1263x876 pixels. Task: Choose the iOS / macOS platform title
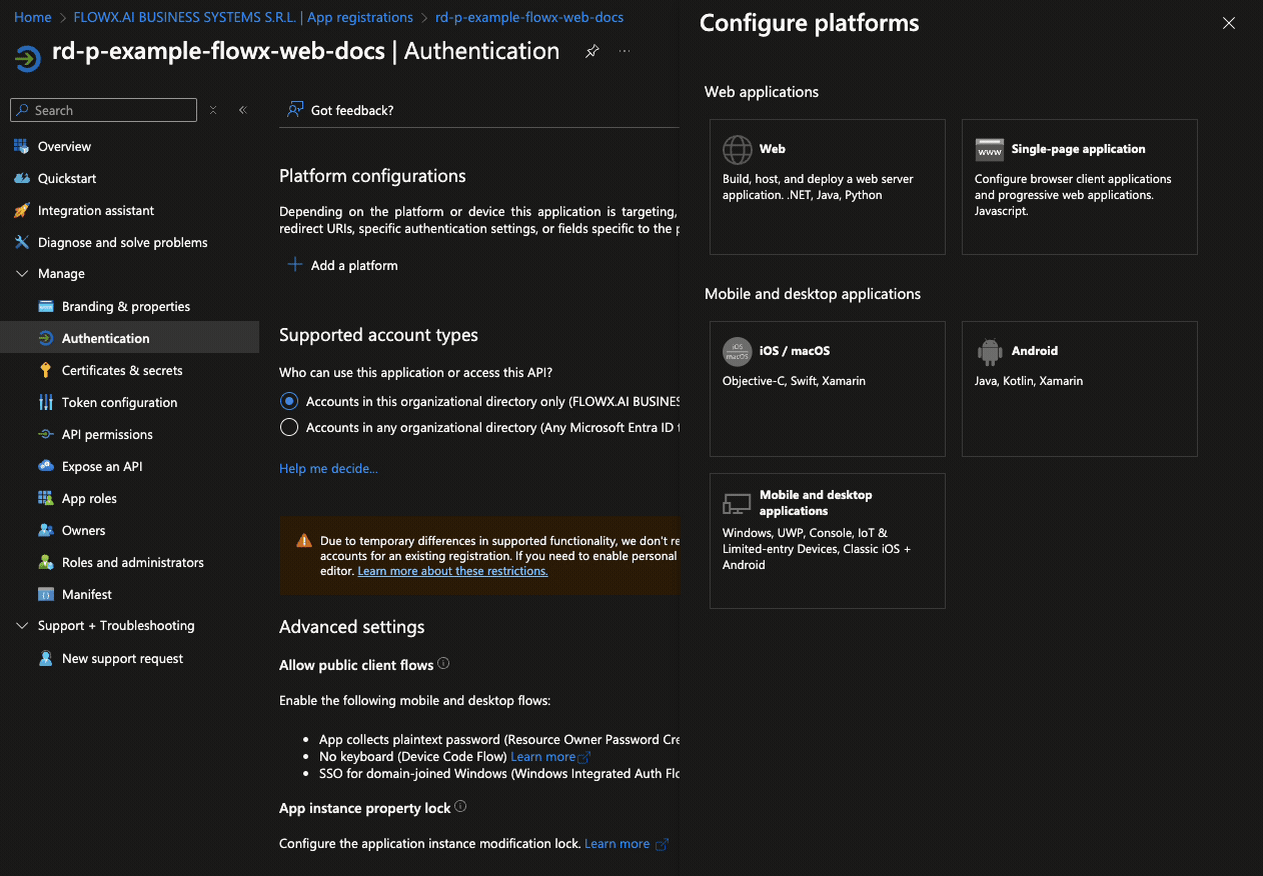coord(794,351)
